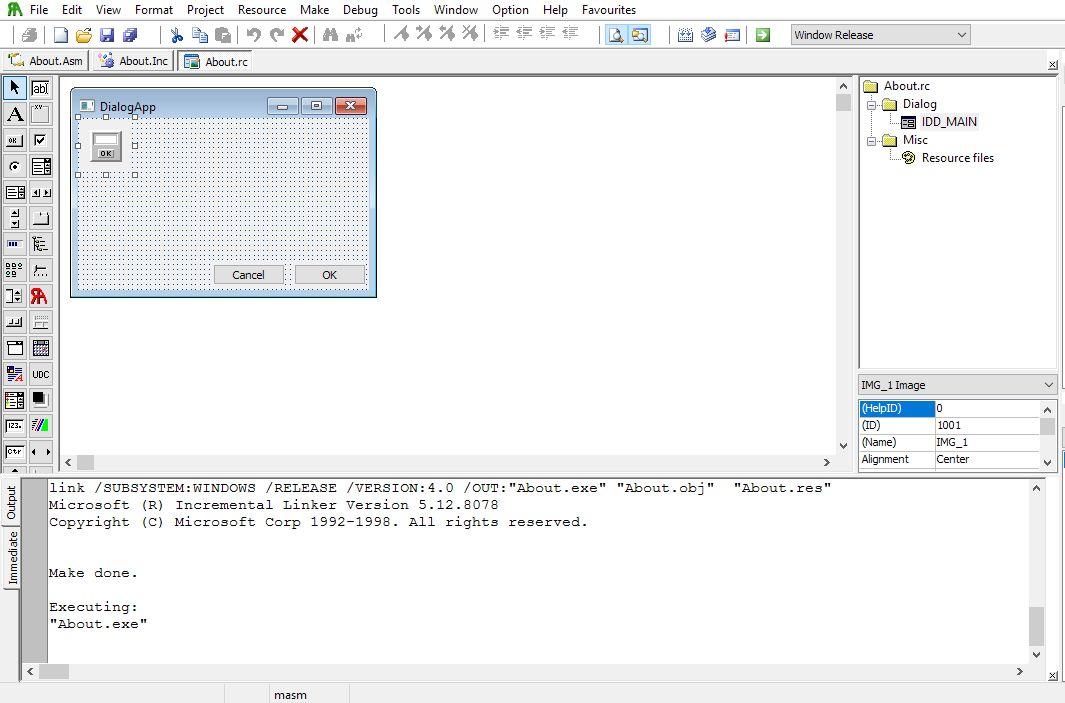Screen dimensions: 1065x703
Task: Open the Window Release build dropdown
Action: [961, 35]
